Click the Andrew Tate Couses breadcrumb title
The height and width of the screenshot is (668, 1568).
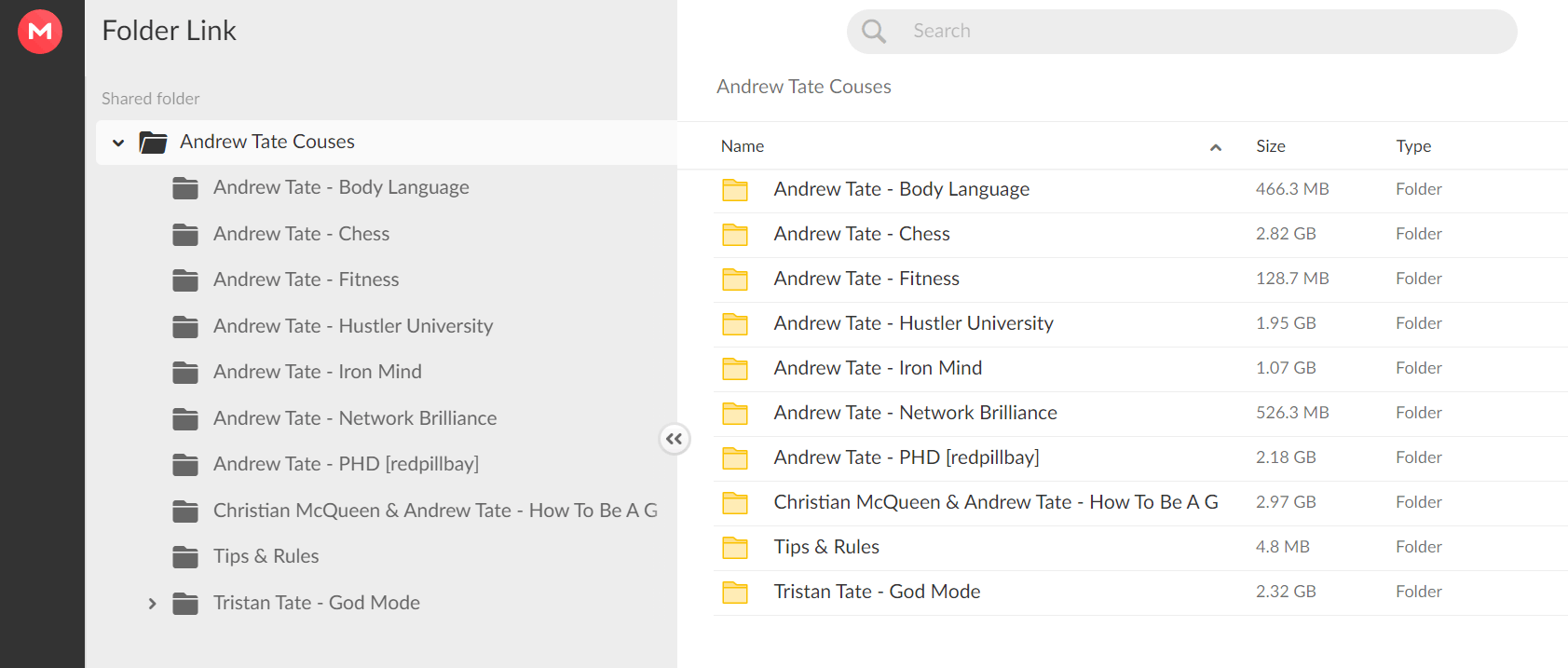point(804,87)
